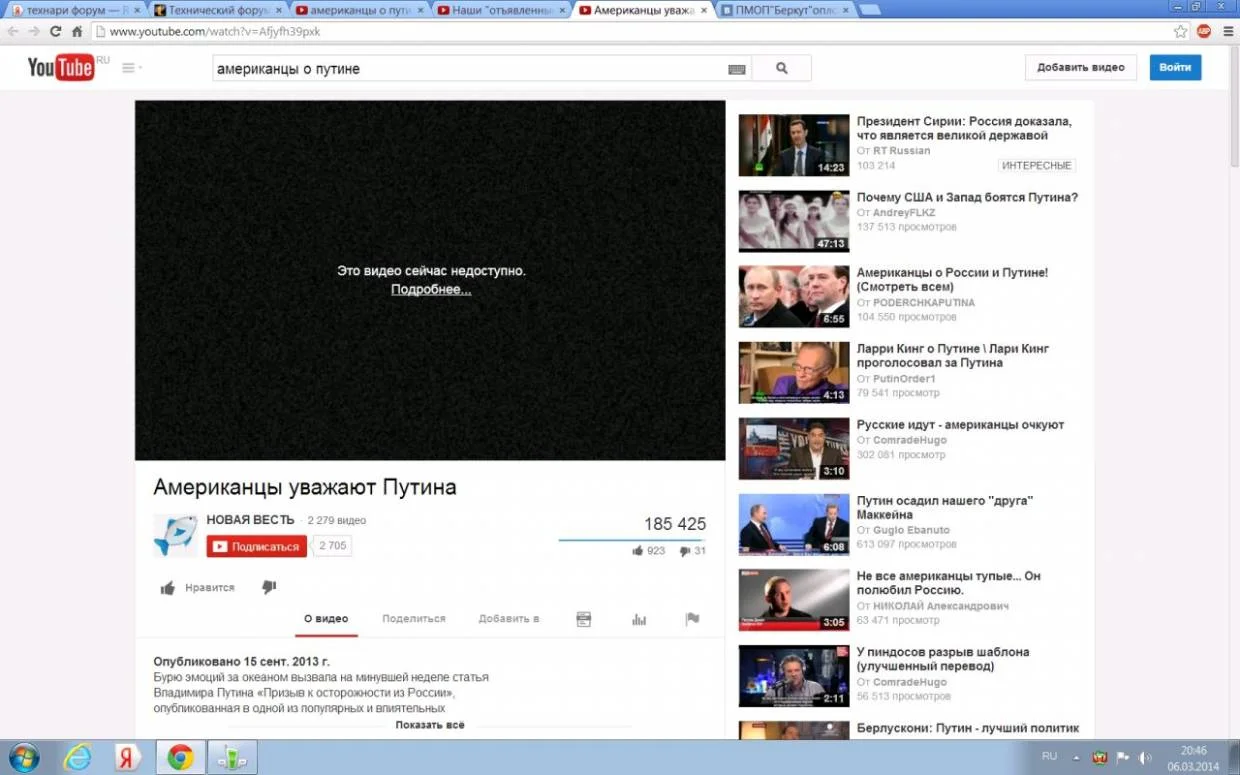This screenshot has height=775, width=1240.
Task: Open the Windows Start button
Action: tap(23, 757)
